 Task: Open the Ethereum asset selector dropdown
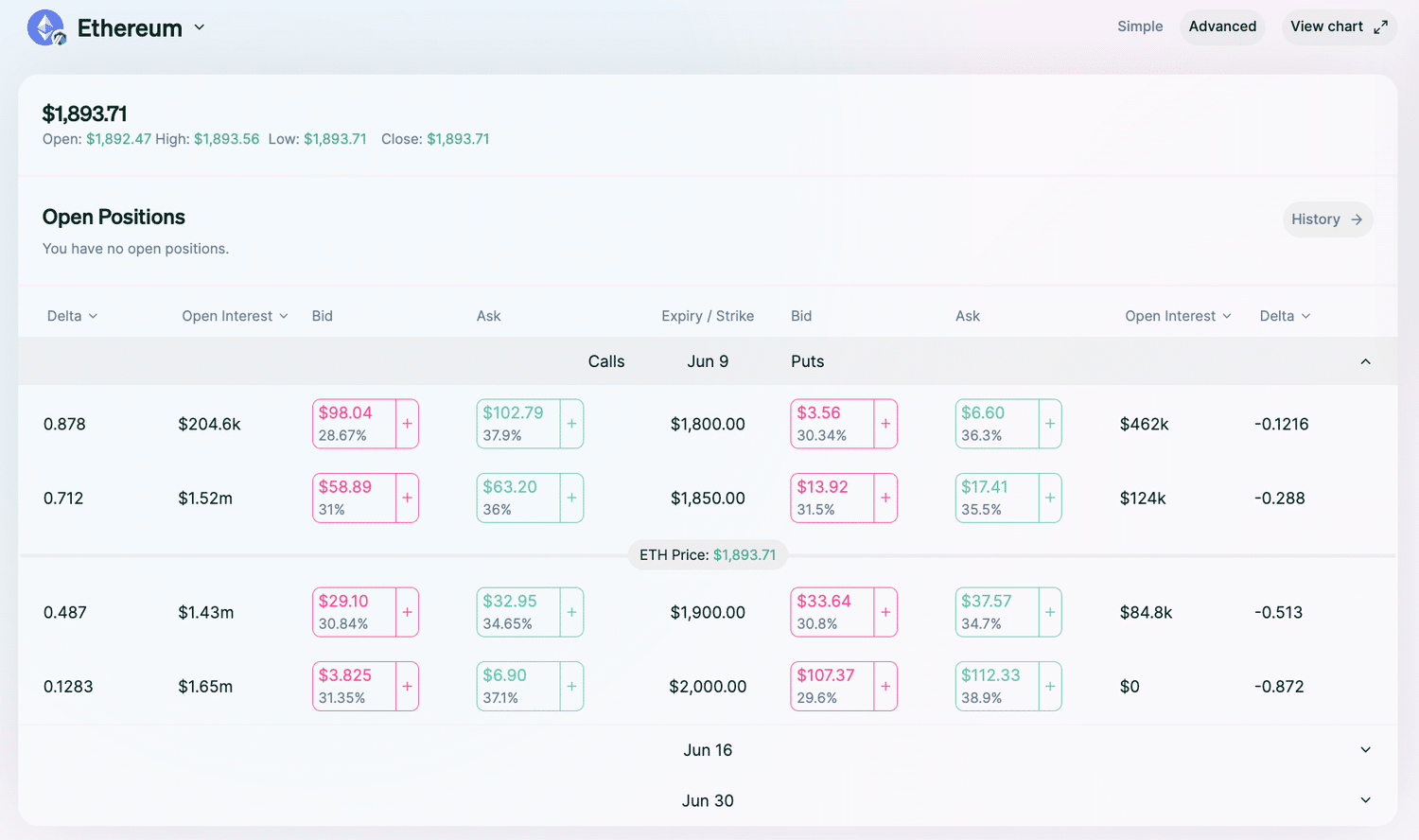pyautogui.click(x=199, y=27)
